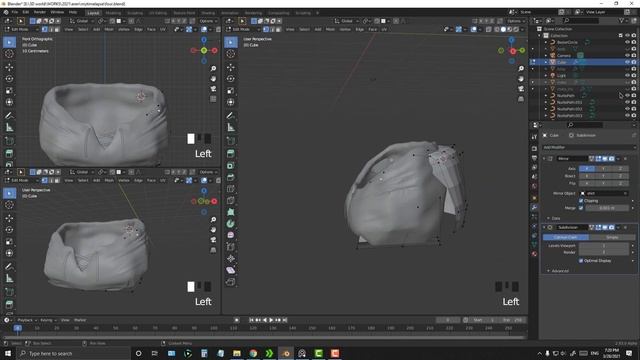Open Render properties tab icon

(x=534, y=148)
